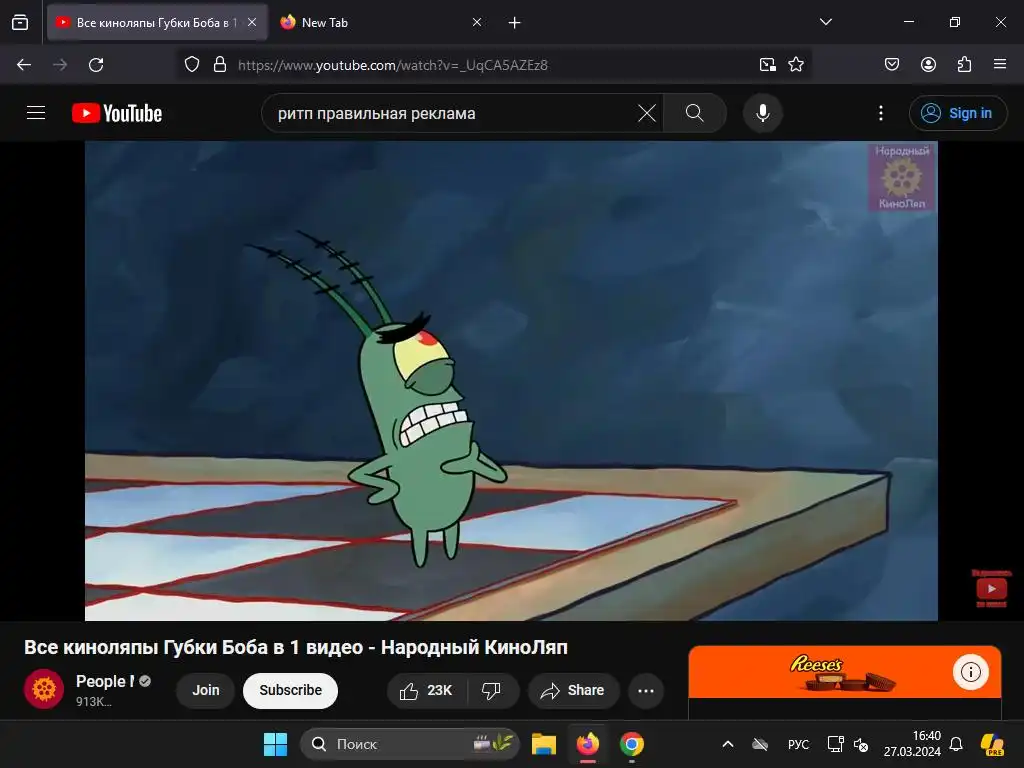
Task: Click the Reese's ad info icon
Action: [x=970, y=671]
